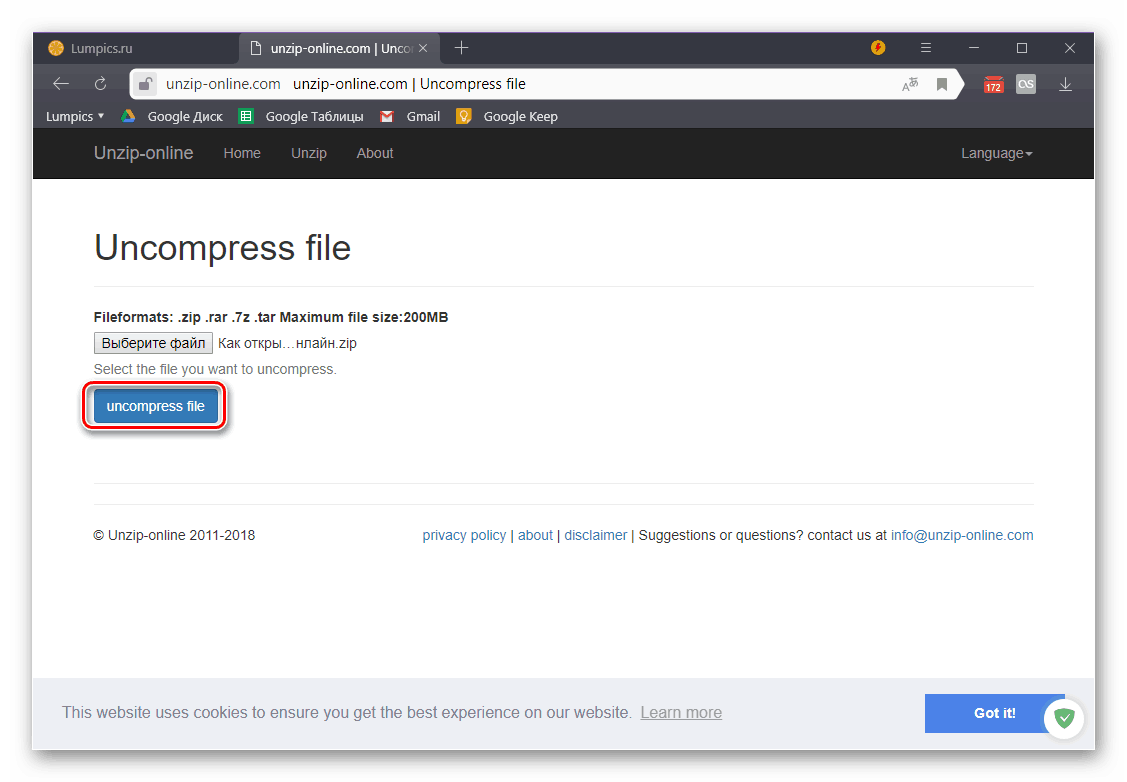Screen dimensions: 1127x782
Task: Open the Google Keep bookmark
Action: (x=507, y=116)
